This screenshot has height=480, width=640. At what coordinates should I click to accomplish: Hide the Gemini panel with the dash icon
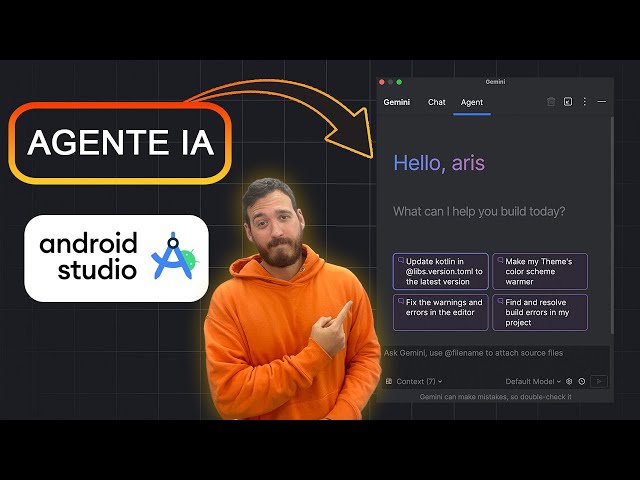pos(602,102)
